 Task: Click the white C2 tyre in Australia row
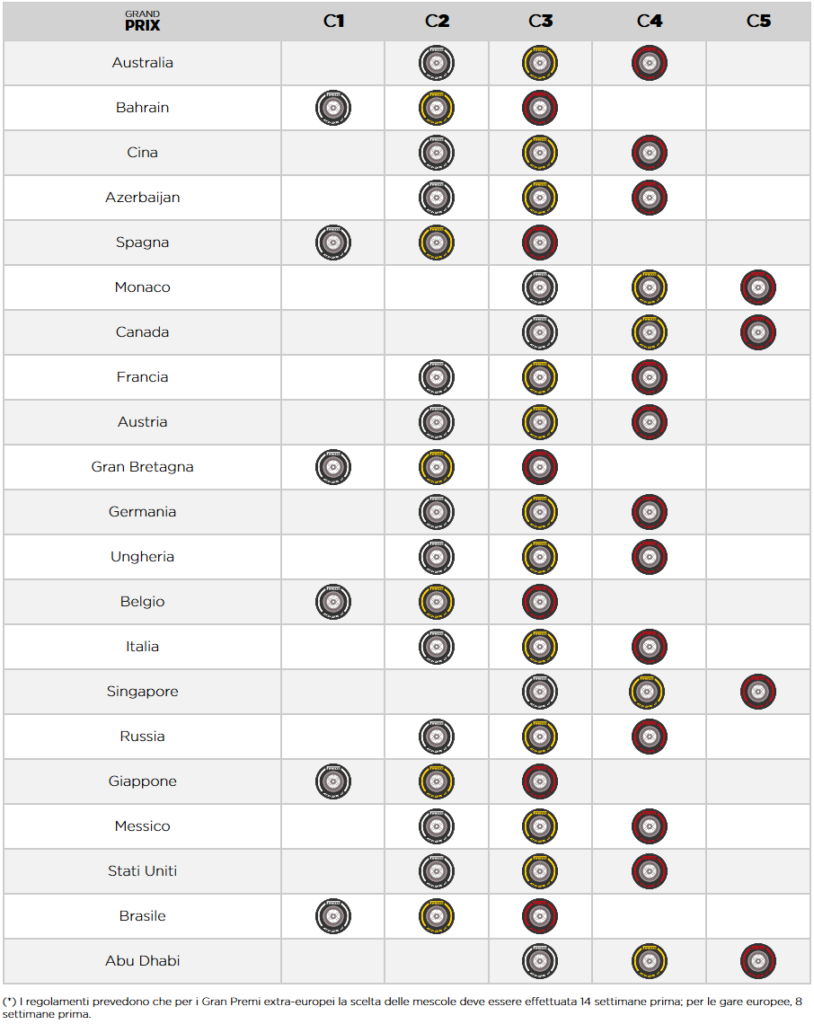tap(437, 63)
